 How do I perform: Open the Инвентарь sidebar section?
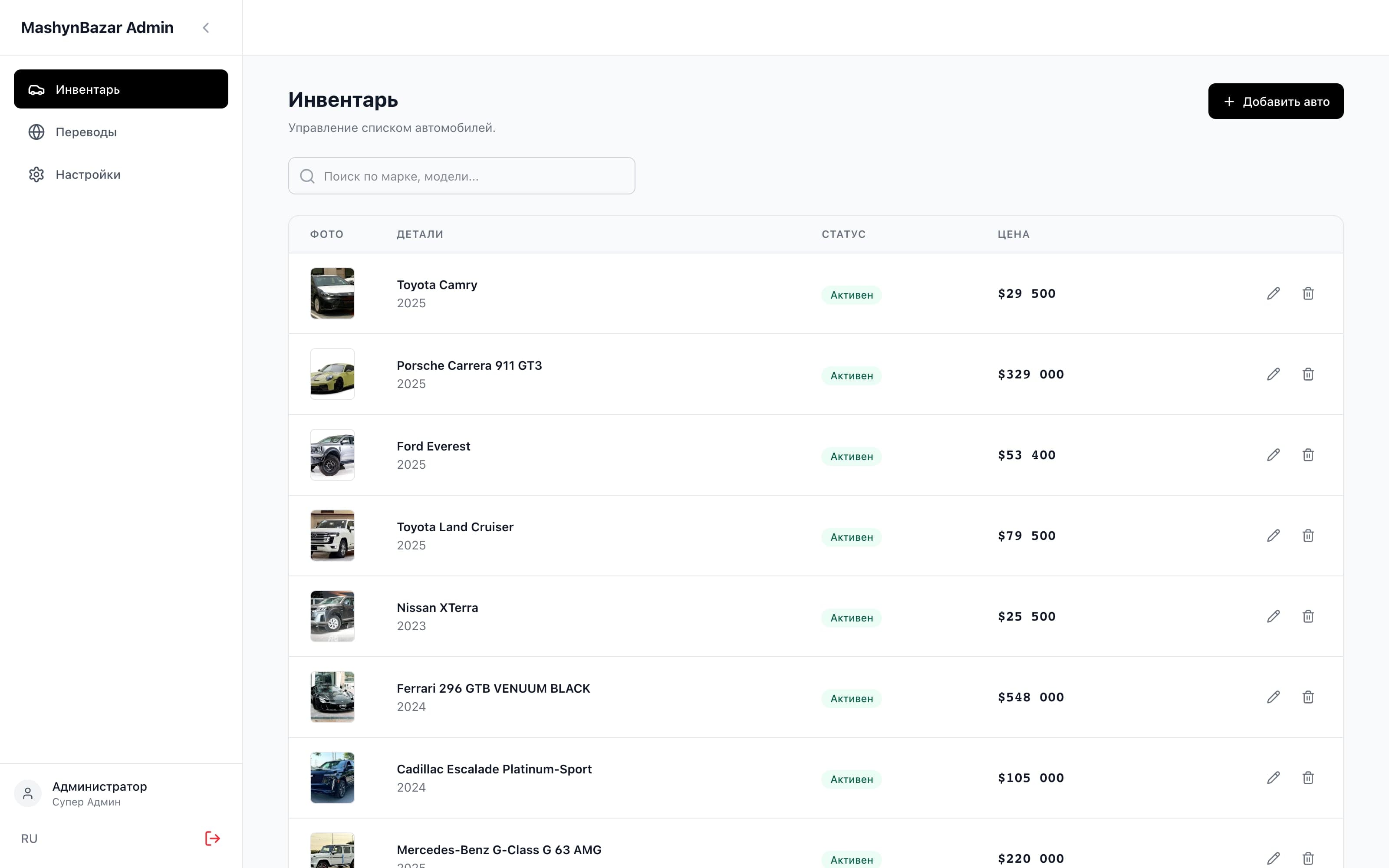pos(121,89)
